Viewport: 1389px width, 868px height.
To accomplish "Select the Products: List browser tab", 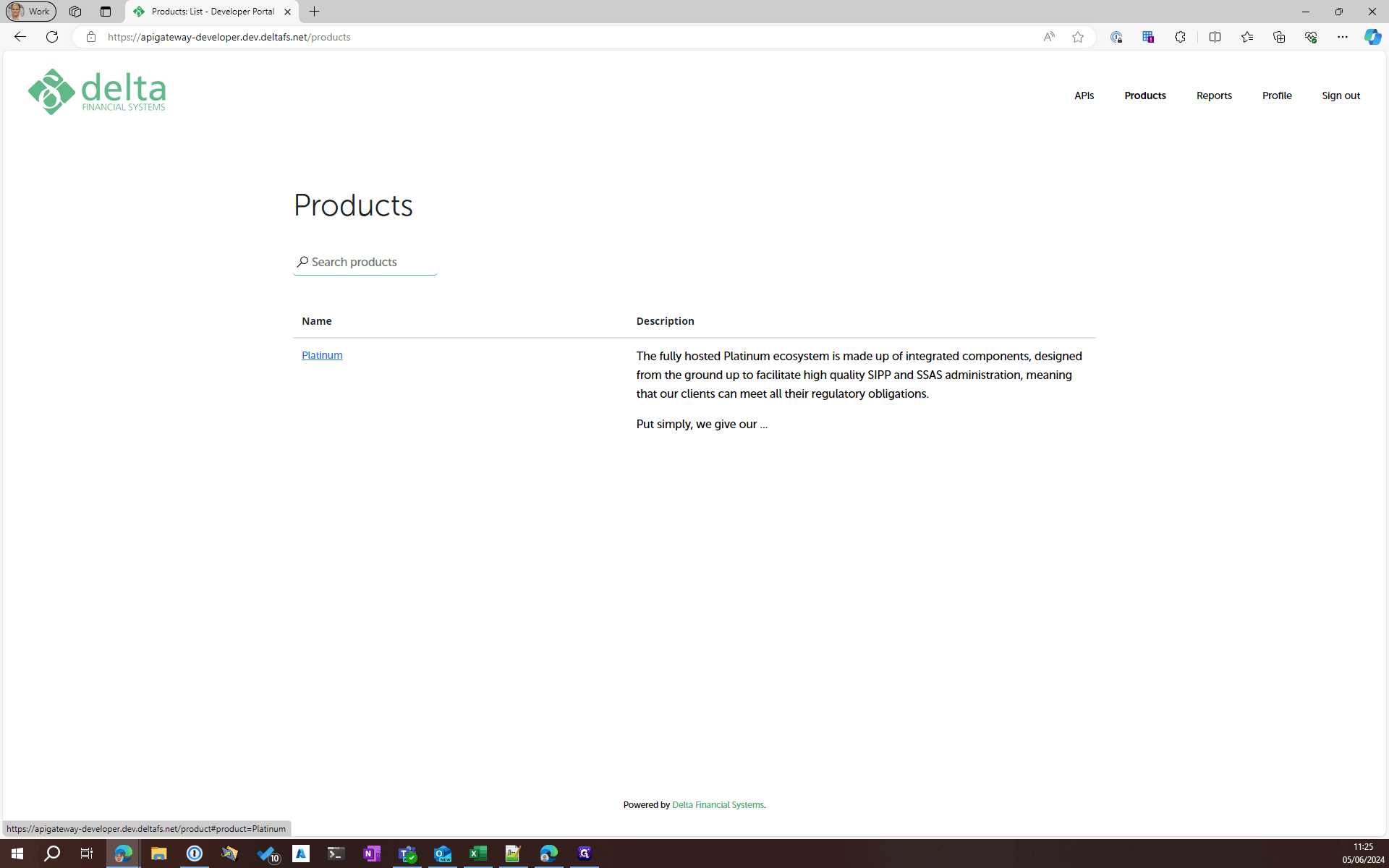I will pyautogui.click(x=212, y=12).
